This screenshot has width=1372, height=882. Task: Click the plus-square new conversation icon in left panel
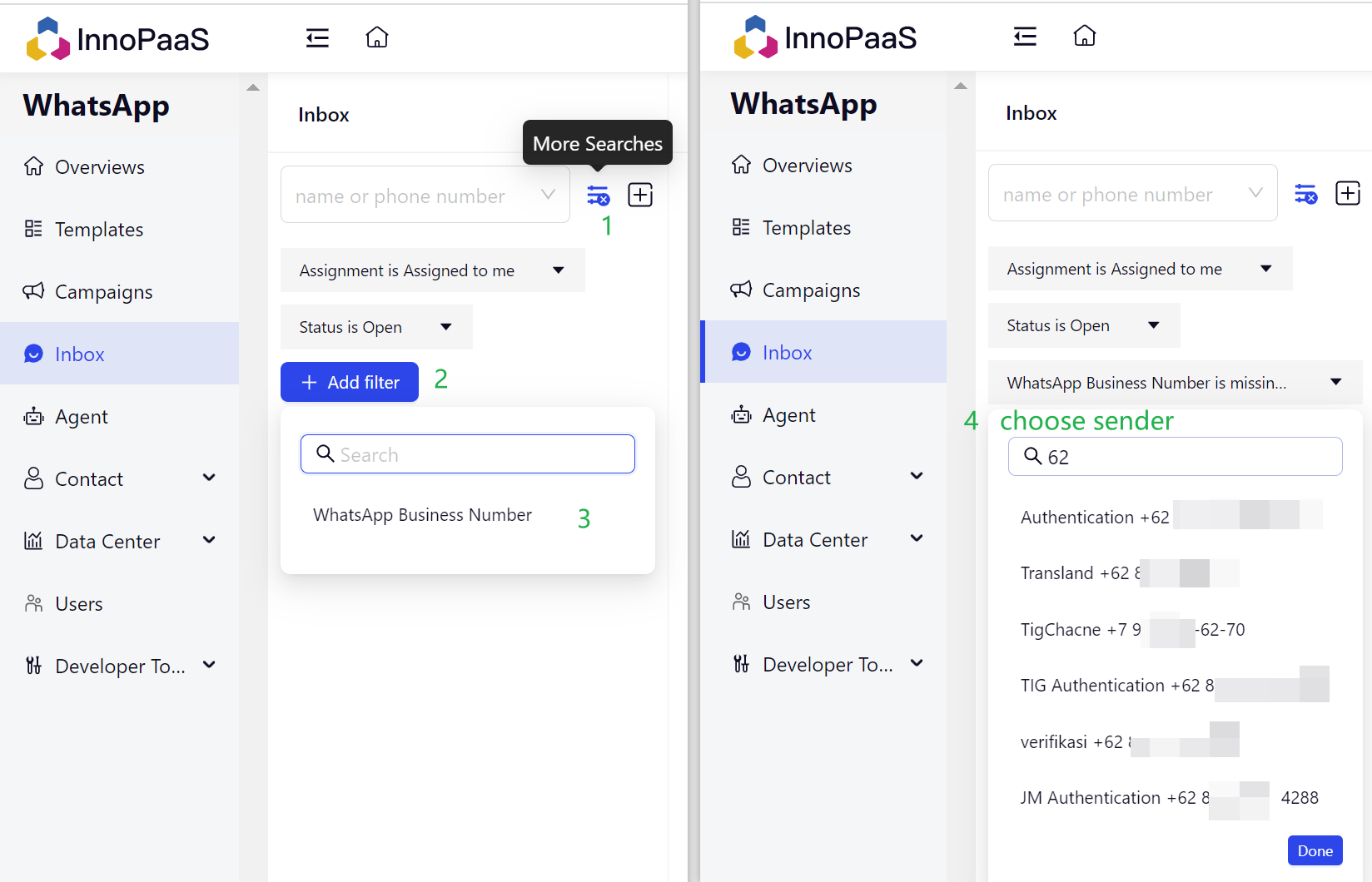pyautogui.click(x=639, y=196)
